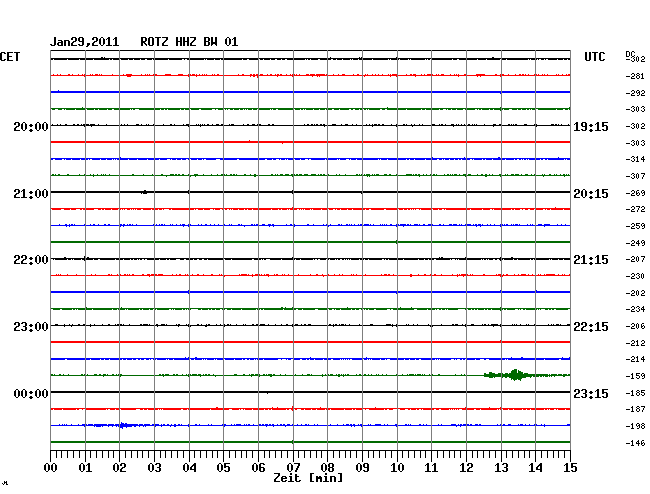This screenshot has width=650, height=494.
Task: Click the minute-axis tick label 03
Action: [x=154, y=468]
